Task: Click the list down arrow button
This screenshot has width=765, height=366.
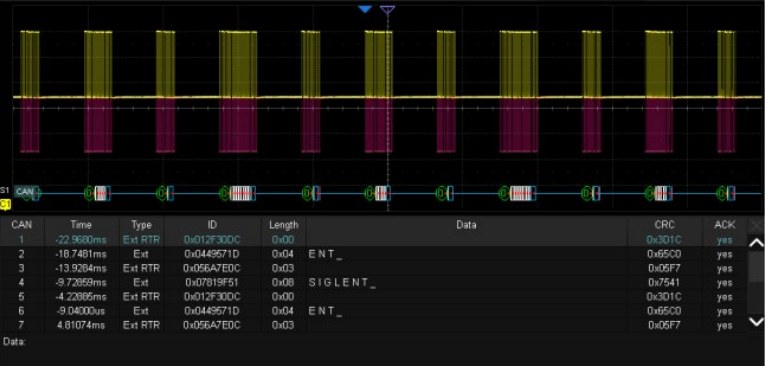Action: click(x=756, y=321)
